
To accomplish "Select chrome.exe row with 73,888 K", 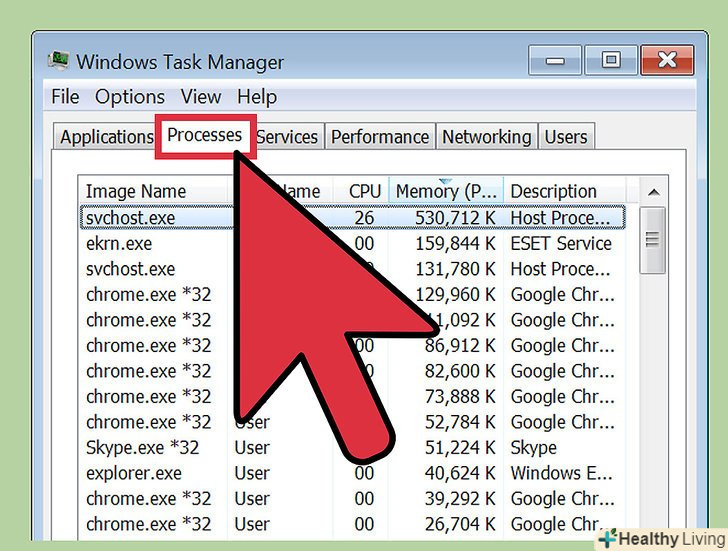I will (x=352, y=396).
